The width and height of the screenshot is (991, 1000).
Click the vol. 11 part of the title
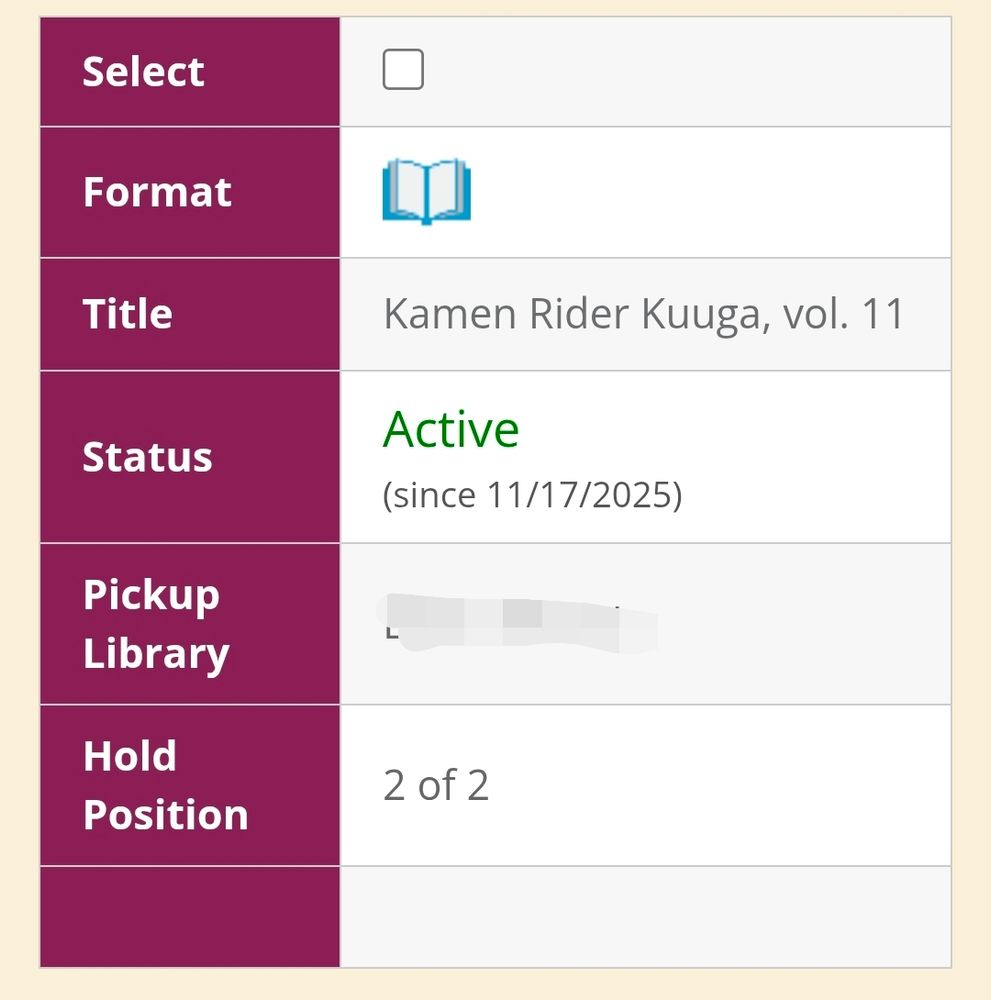point(844,314)
